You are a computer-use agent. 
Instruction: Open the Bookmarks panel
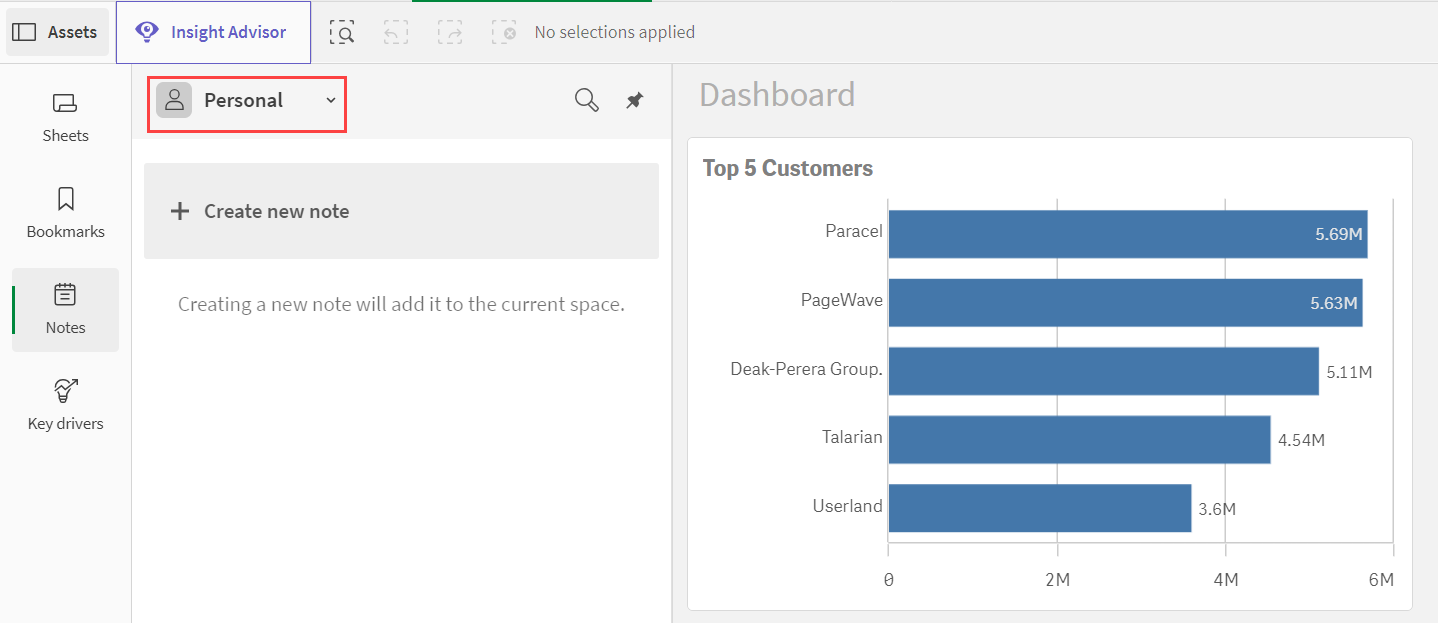click(x=66, y=213)
